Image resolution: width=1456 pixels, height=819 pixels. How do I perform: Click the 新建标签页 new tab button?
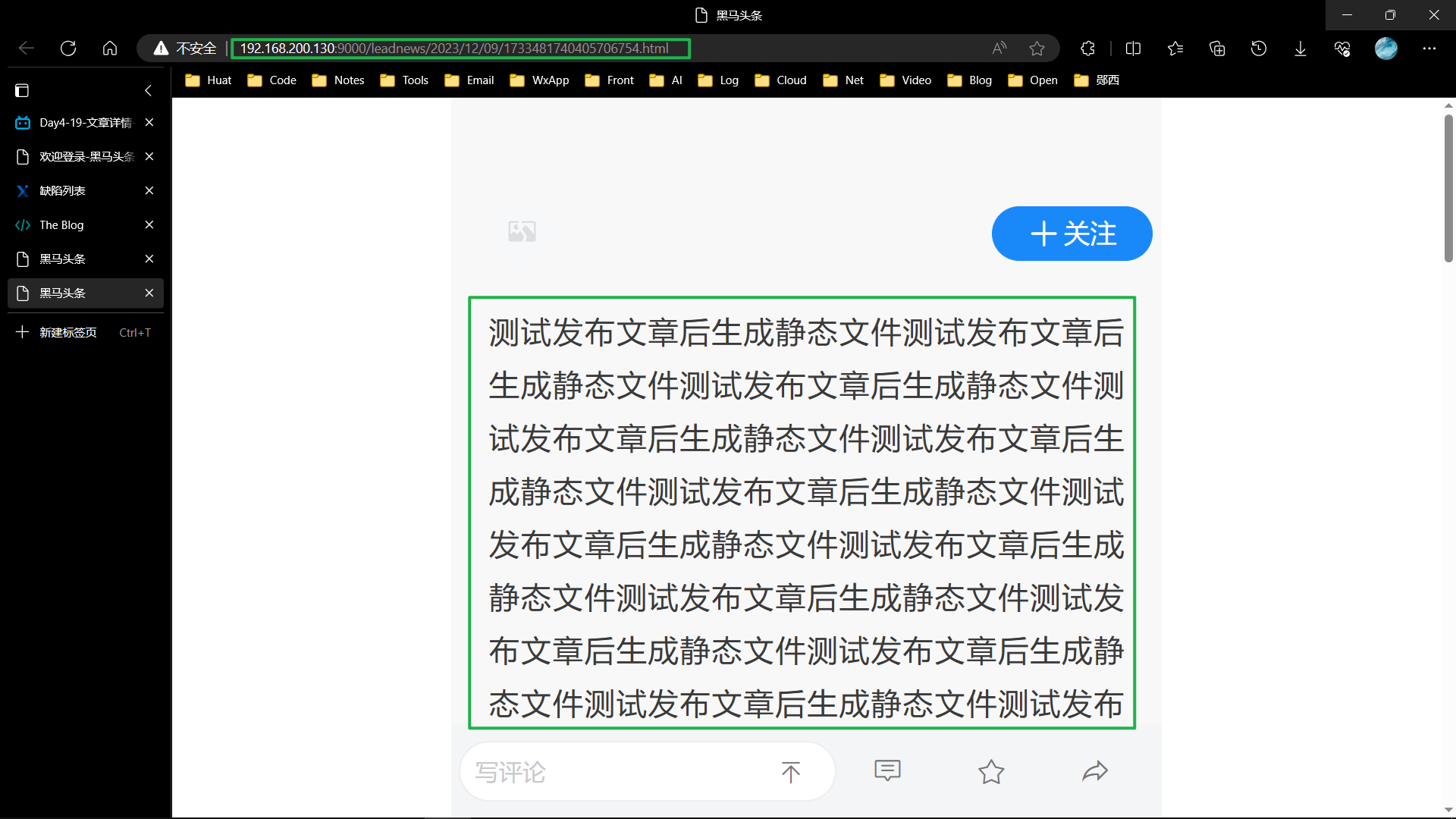coord(68,332)
